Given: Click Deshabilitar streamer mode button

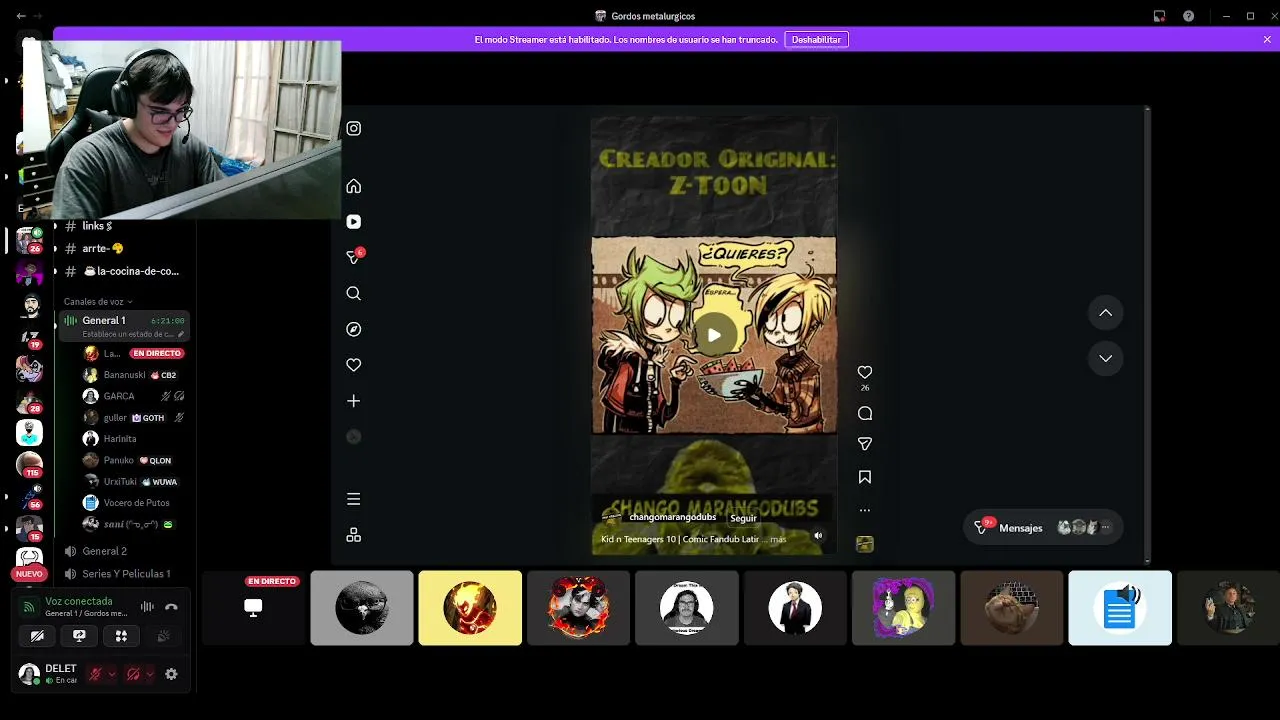Looking at the screenshot, I should [816, 40].
